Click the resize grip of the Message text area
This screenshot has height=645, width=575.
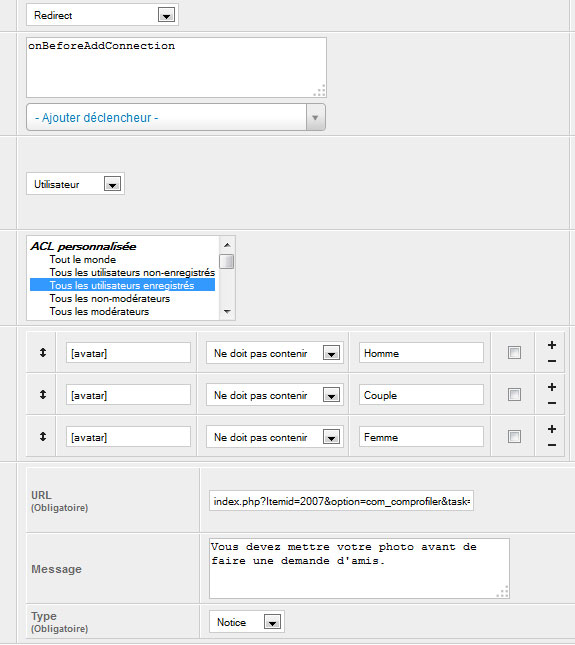(x=503, y=592)
